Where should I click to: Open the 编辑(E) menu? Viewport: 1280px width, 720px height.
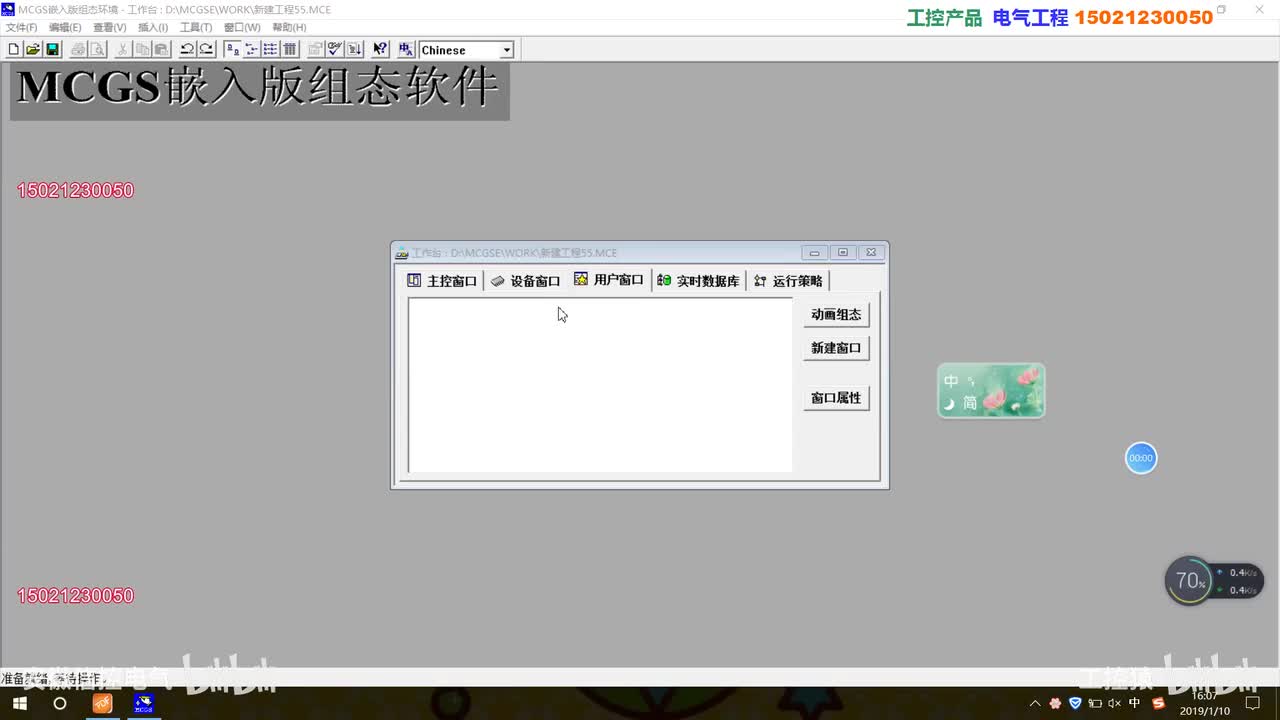coord(65,27)
